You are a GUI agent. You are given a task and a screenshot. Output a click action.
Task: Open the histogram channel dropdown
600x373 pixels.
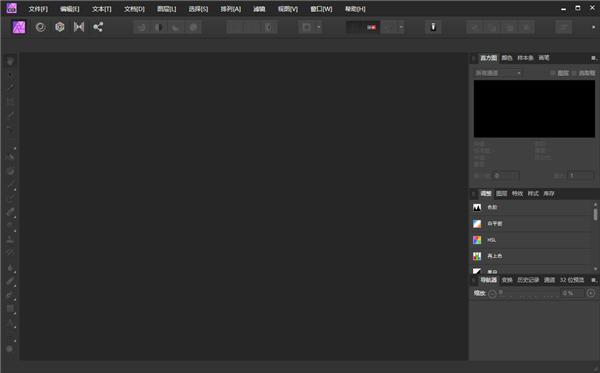pyautogui.click(x=498, y=73)
